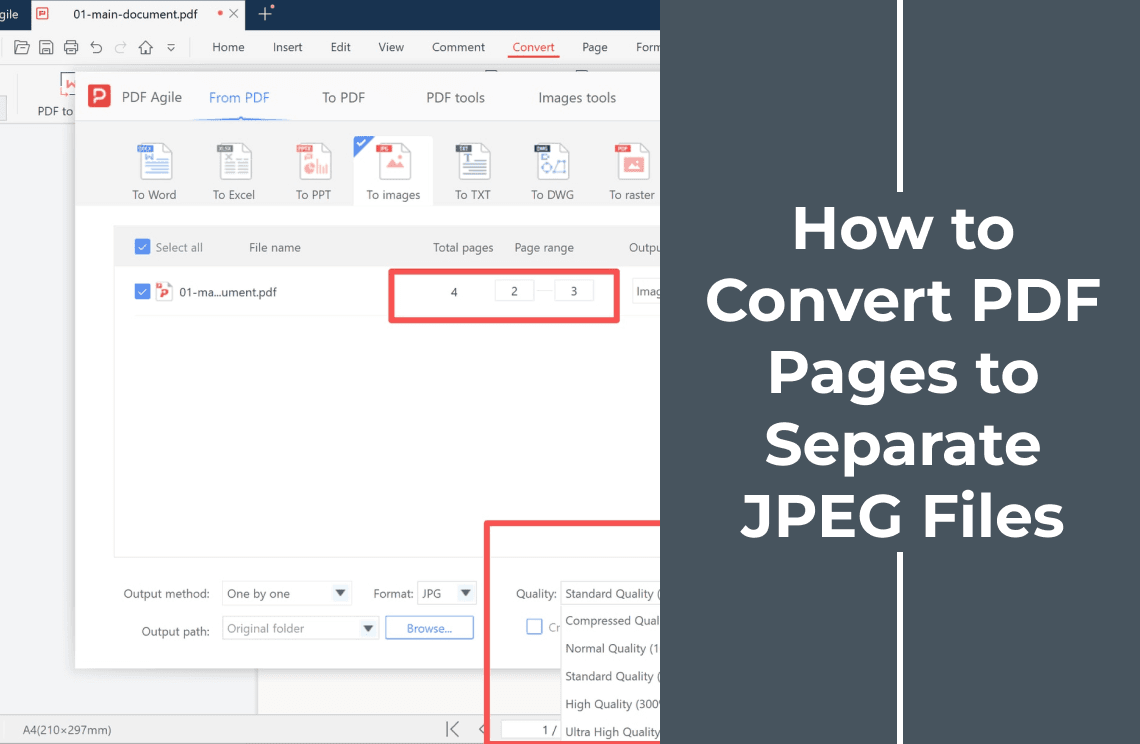
Task: Open the Format JPG dropdown
Action: [446, 593]
